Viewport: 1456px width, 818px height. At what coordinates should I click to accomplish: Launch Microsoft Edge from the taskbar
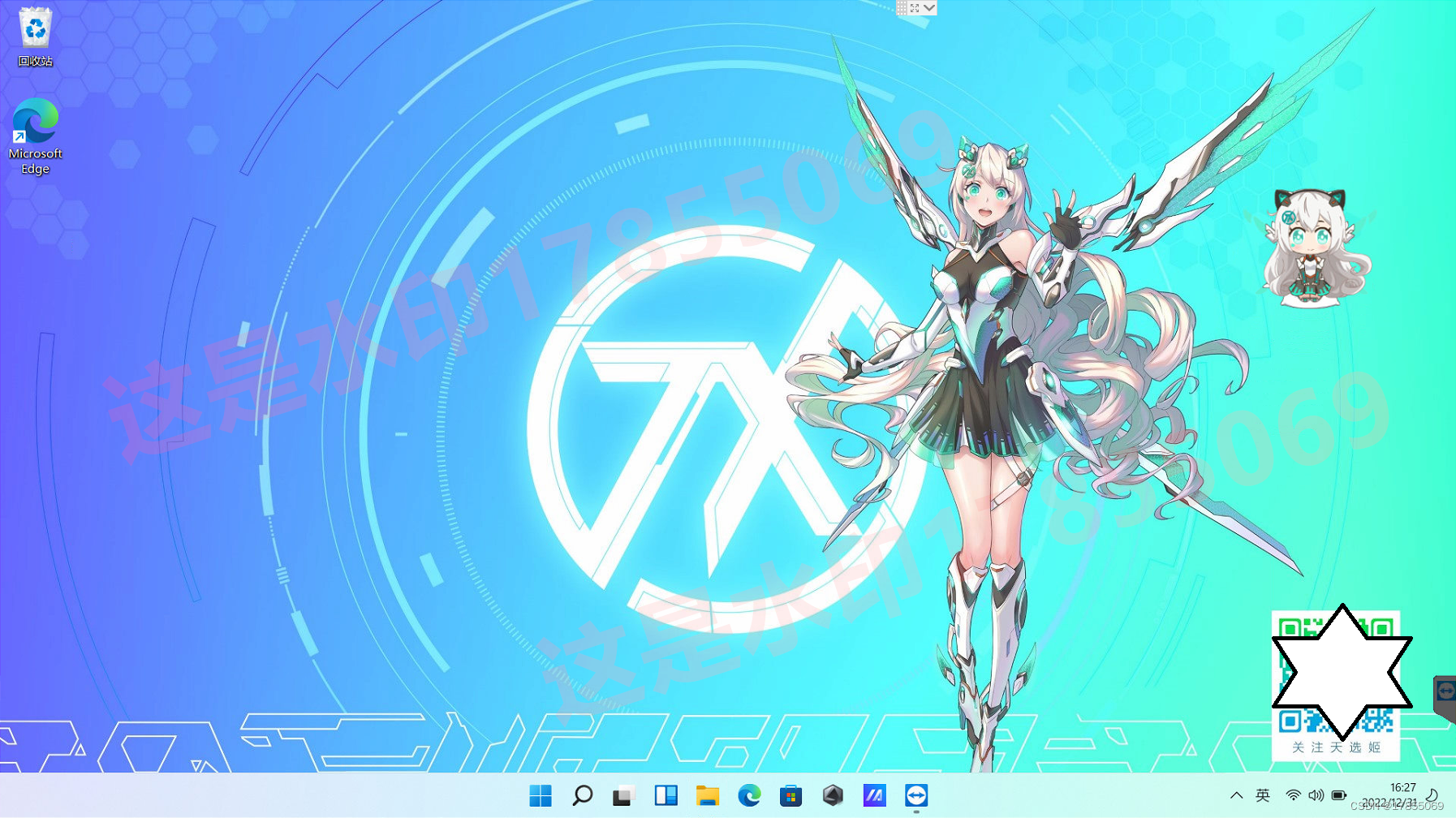(749, 795)
